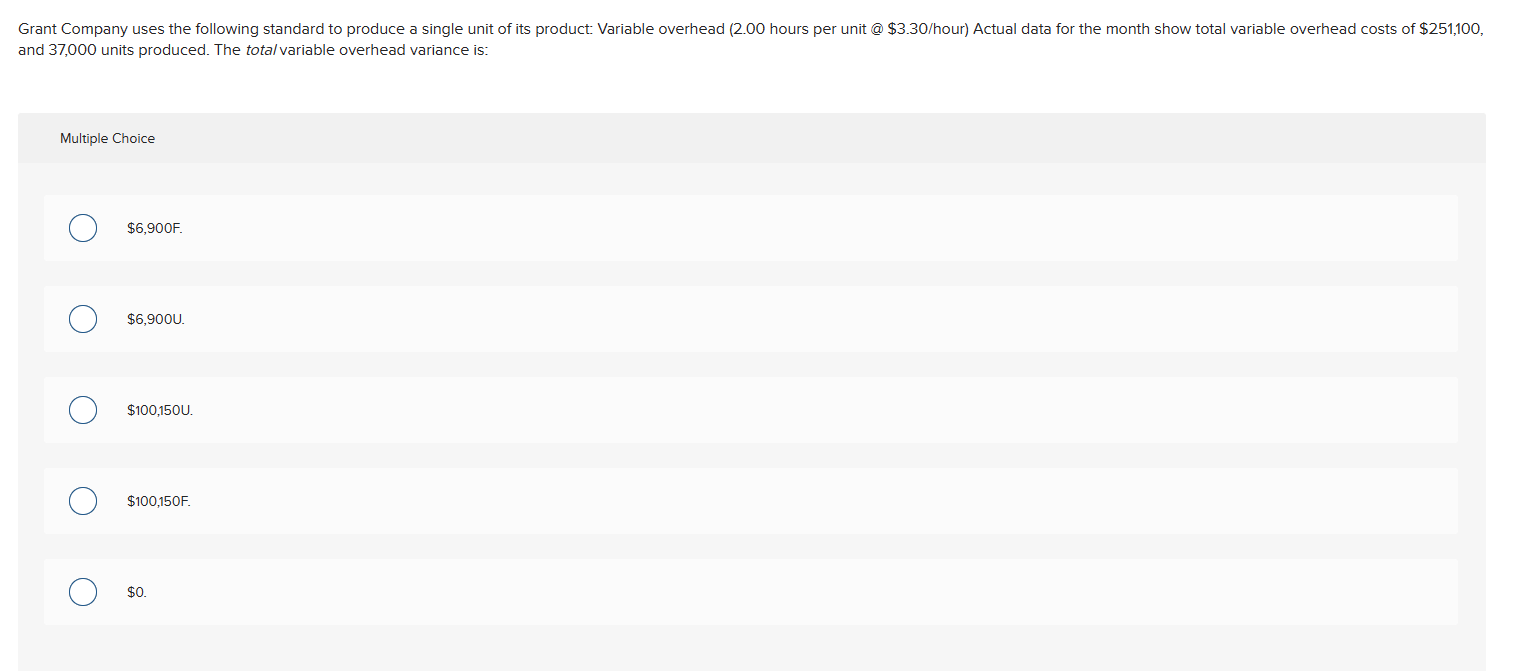This screenshot has height=671, width=1536.
Task: Select the $0. answer option
Action: click(x=83, y=592)
